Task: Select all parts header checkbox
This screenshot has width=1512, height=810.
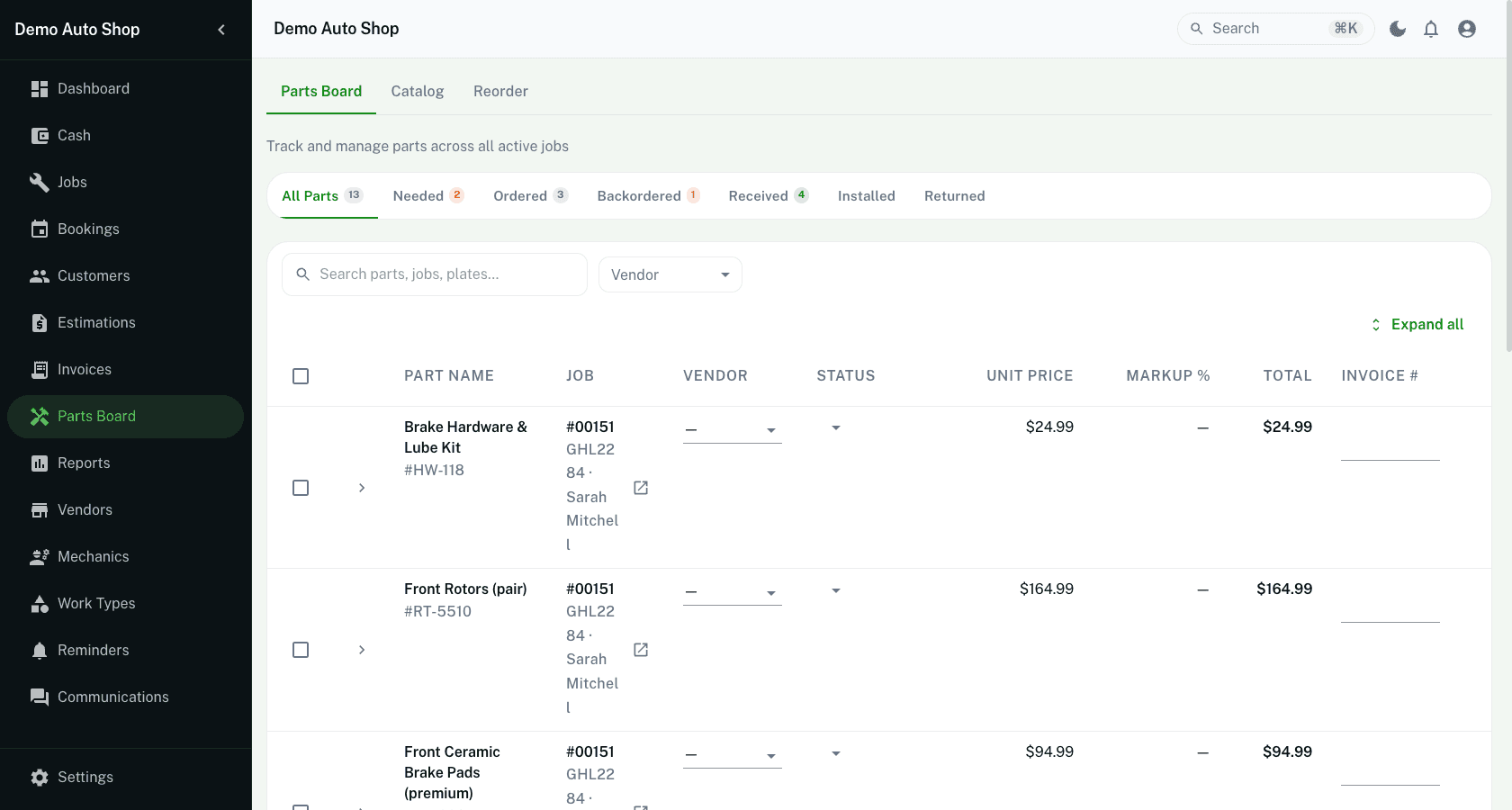Action: pyautogui.click(x=301, y=376)
